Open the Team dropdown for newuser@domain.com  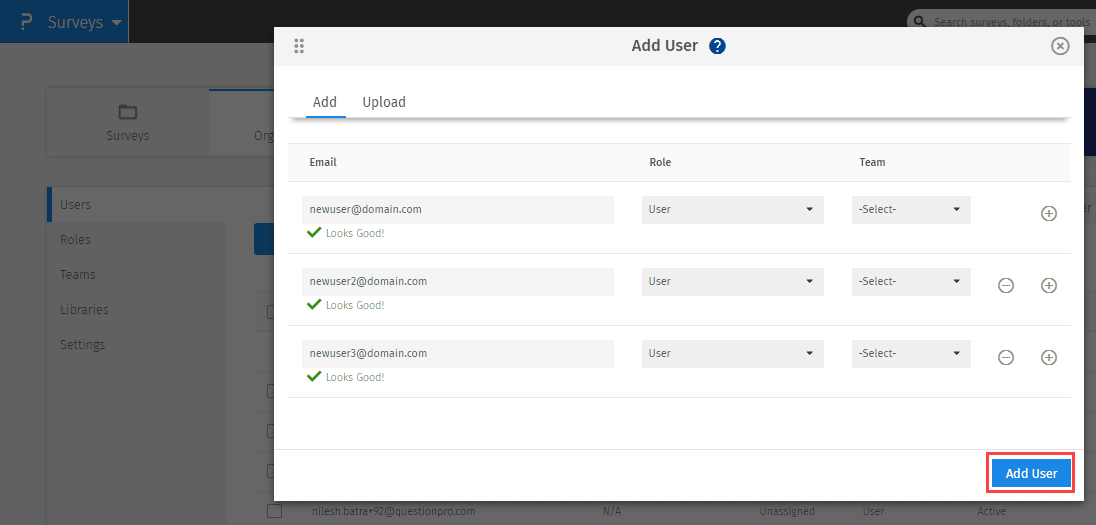click(911, 210)
